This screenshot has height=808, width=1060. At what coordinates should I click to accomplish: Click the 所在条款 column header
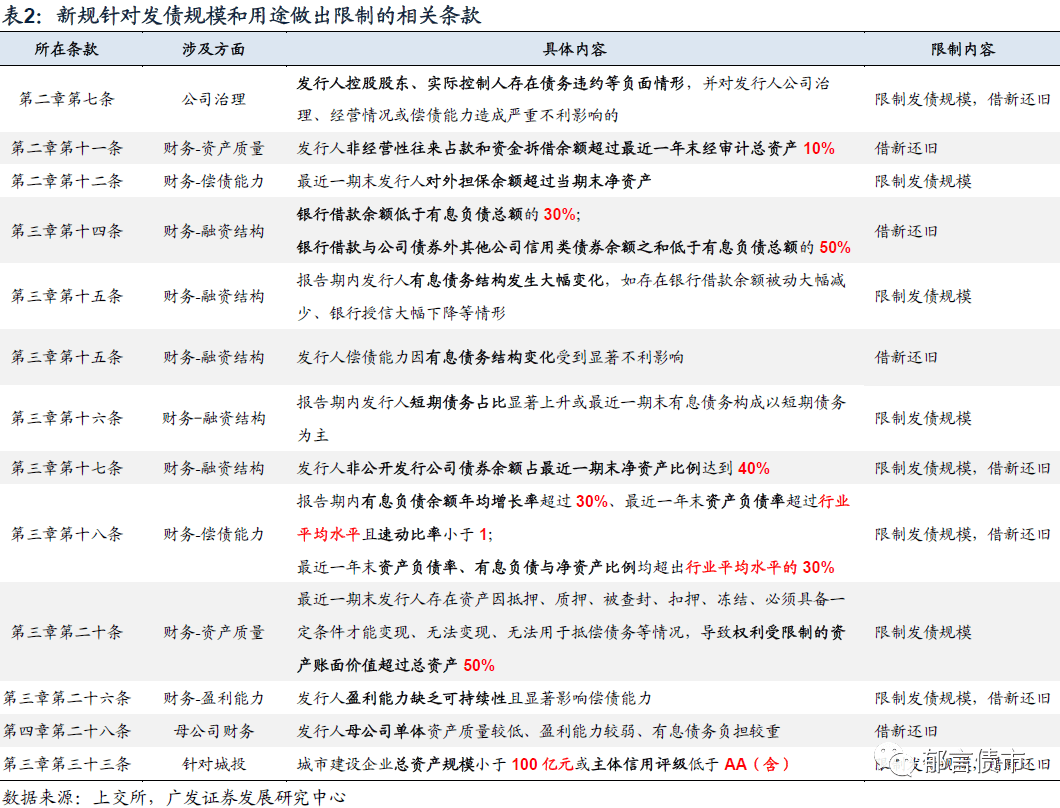(66, 49)
